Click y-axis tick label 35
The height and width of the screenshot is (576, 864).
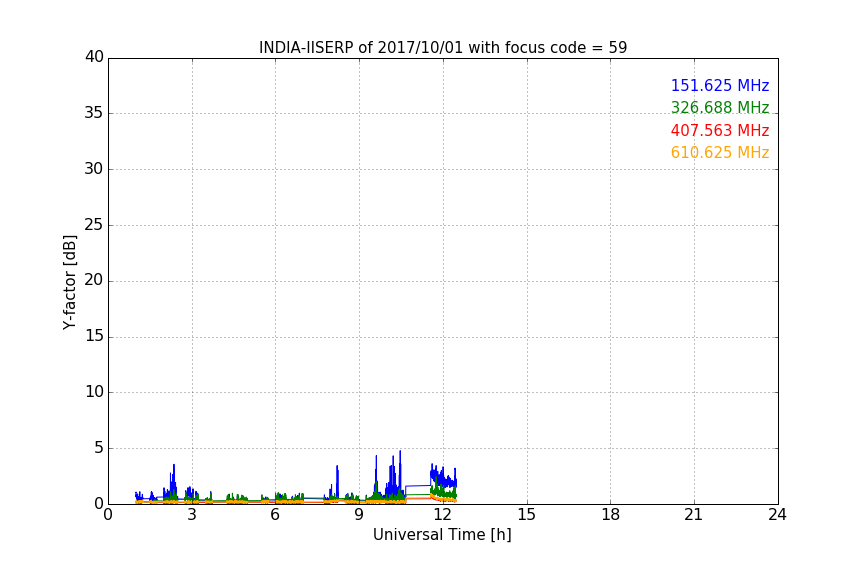pyautogui.click(x=94, y=113)
